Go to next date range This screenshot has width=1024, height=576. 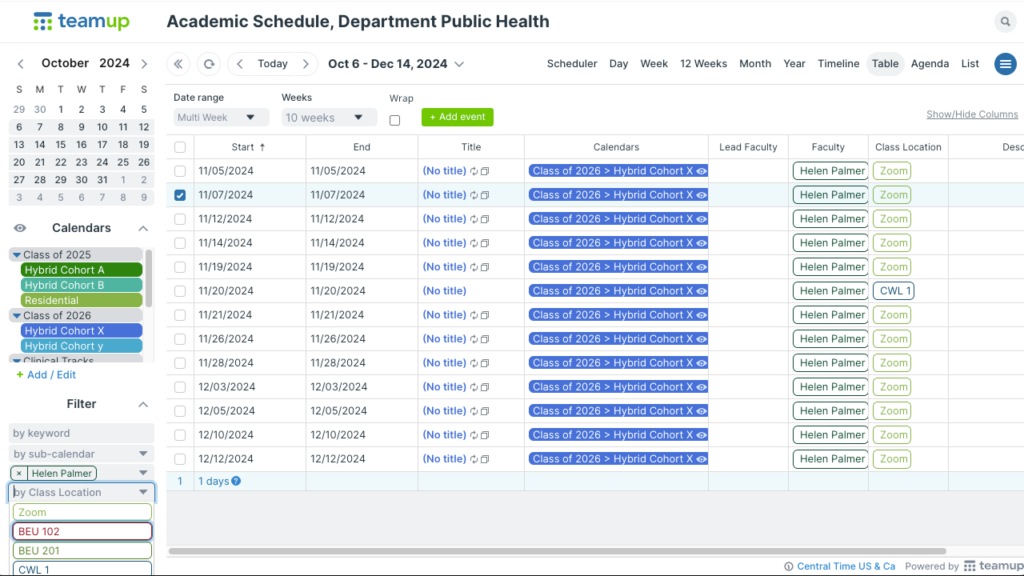pyautogui.click(x=306, y=64)
